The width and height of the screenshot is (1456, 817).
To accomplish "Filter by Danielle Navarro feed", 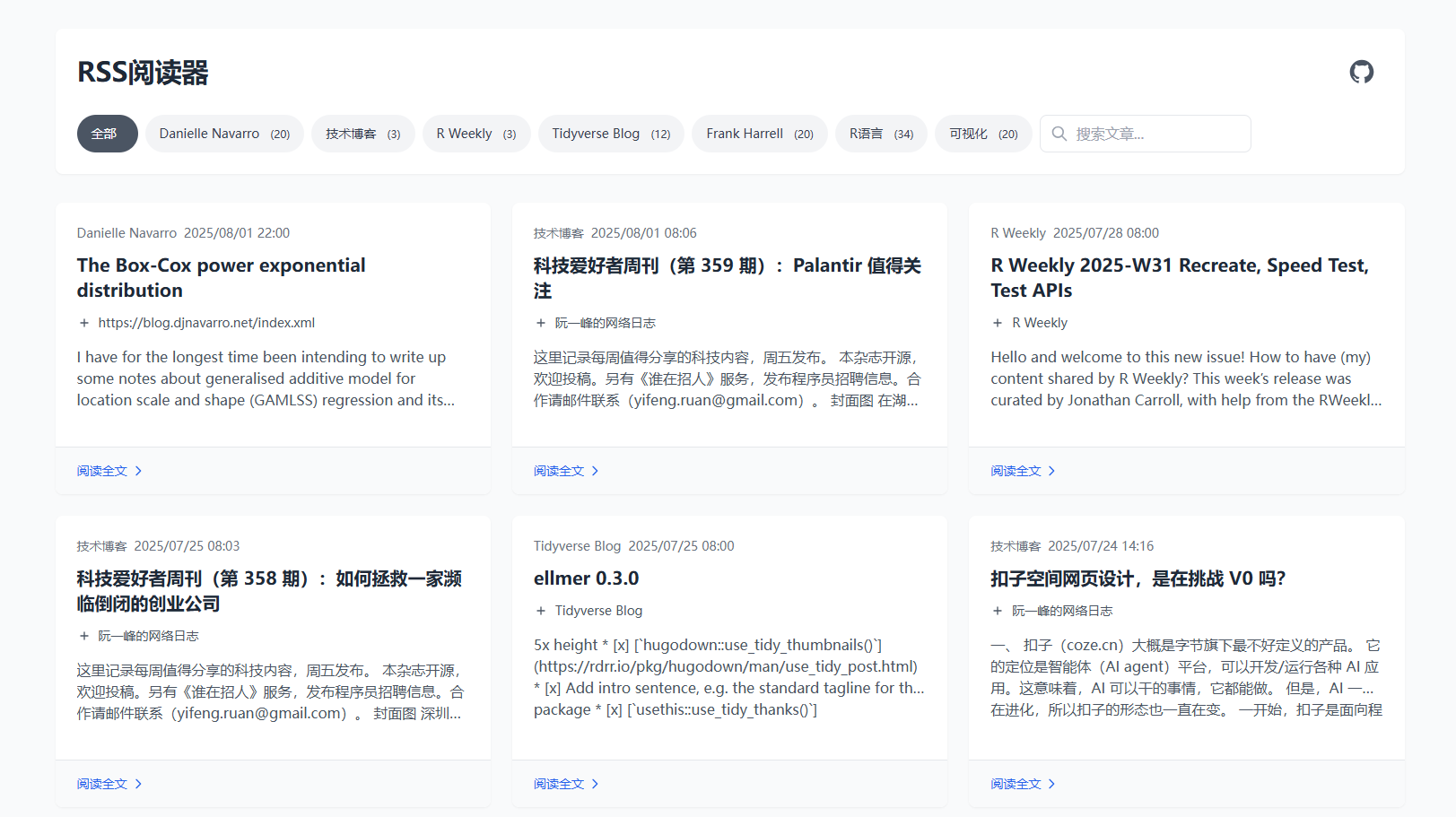I will (x=224, y=134).
